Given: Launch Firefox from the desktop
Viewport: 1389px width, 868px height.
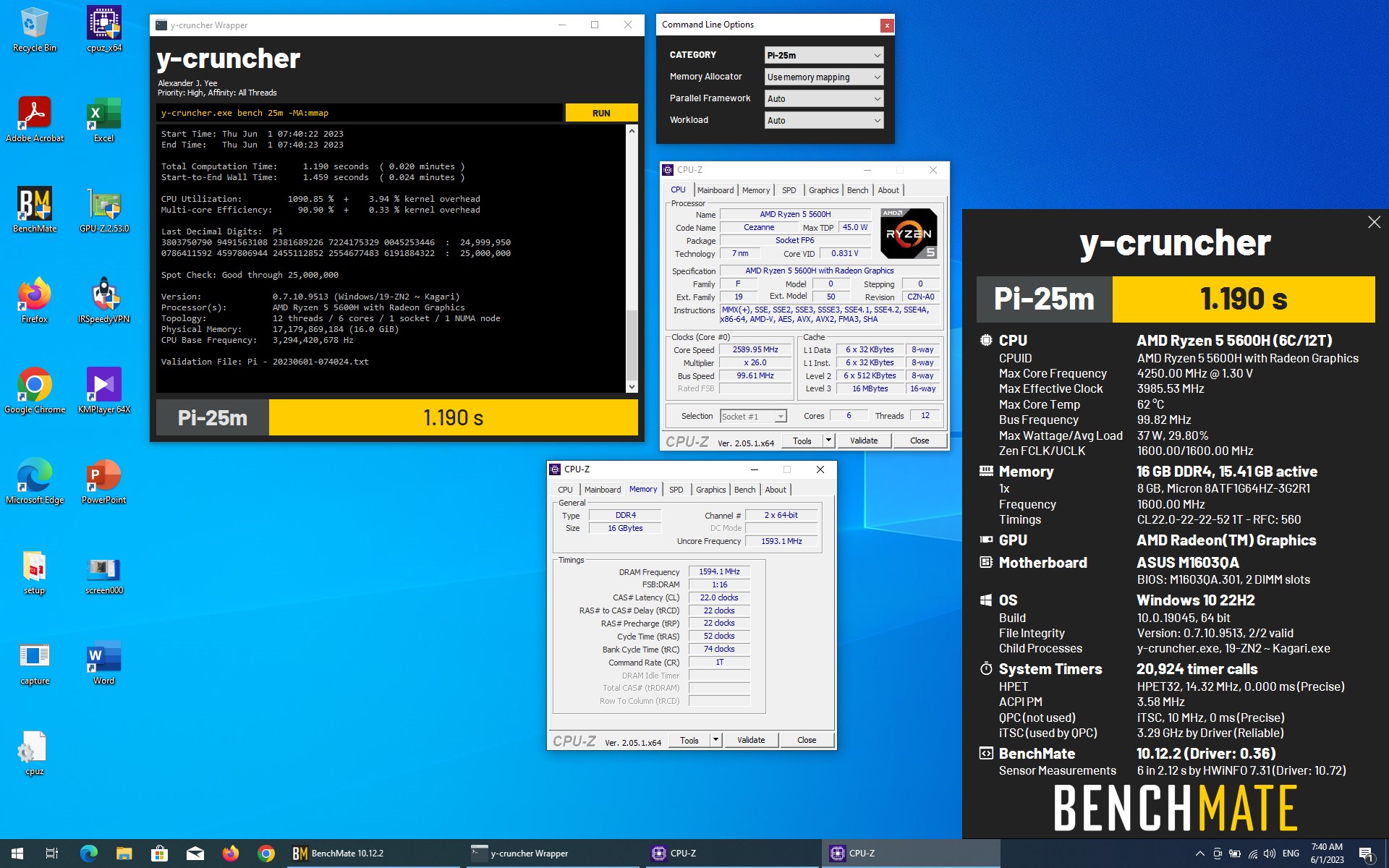Looking at the screenshot, I should coord(34,301).
